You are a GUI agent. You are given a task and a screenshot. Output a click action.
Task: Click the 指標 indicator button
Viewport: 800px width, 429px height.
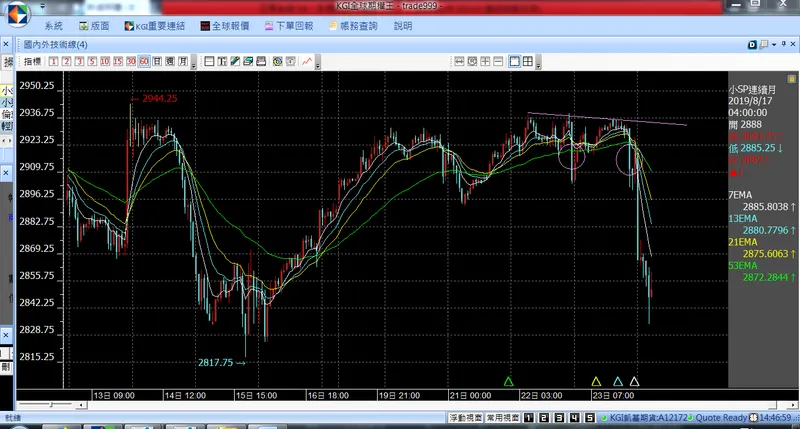click(32, 62)
